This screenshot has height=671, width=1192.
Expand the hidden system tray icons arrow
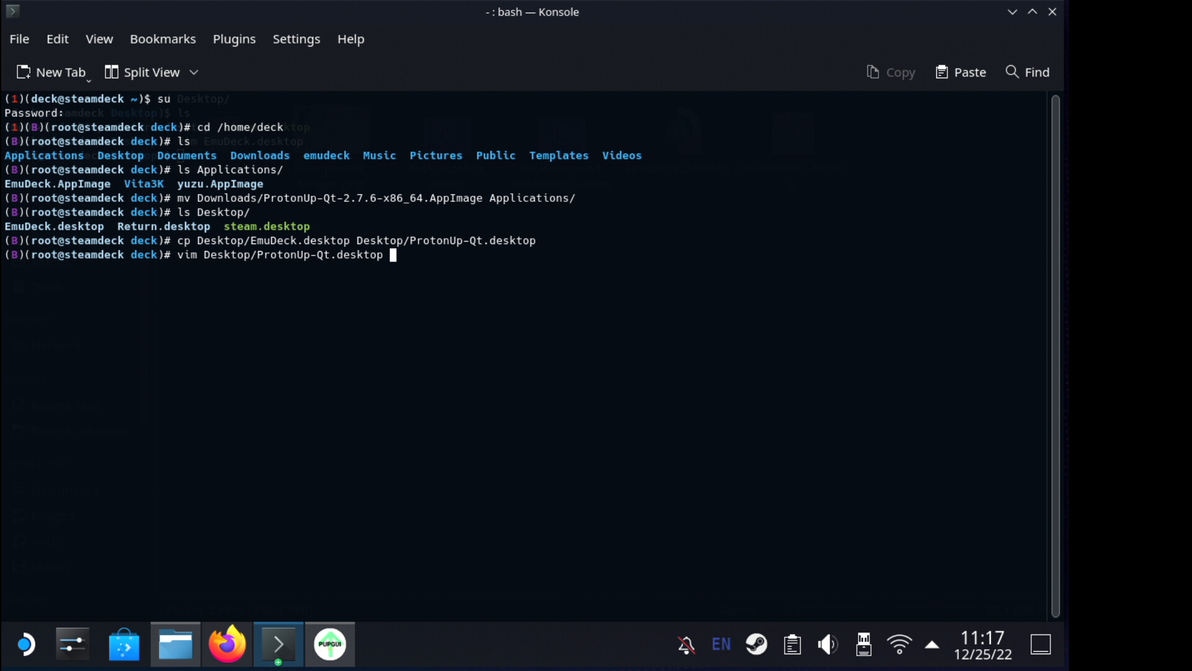[932, 644]
